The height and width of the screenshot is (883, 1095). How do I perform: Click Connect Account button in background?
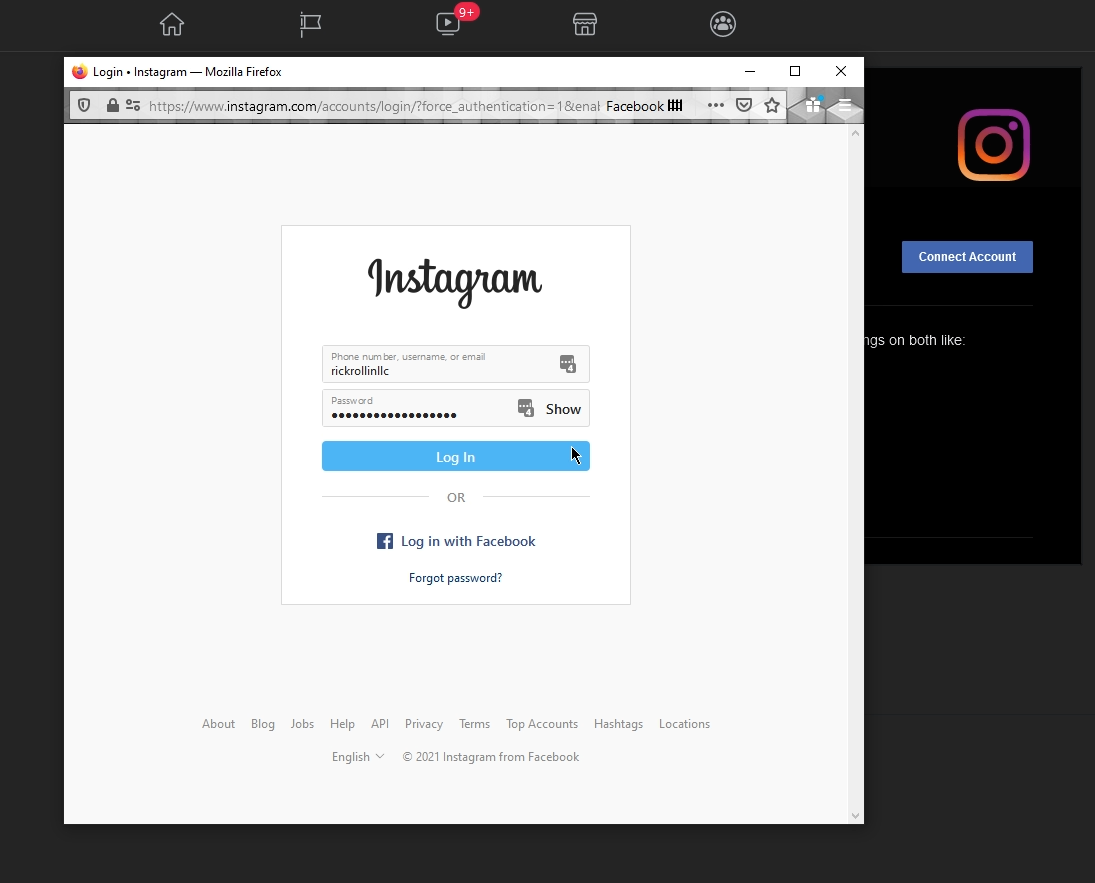[967, 257]
